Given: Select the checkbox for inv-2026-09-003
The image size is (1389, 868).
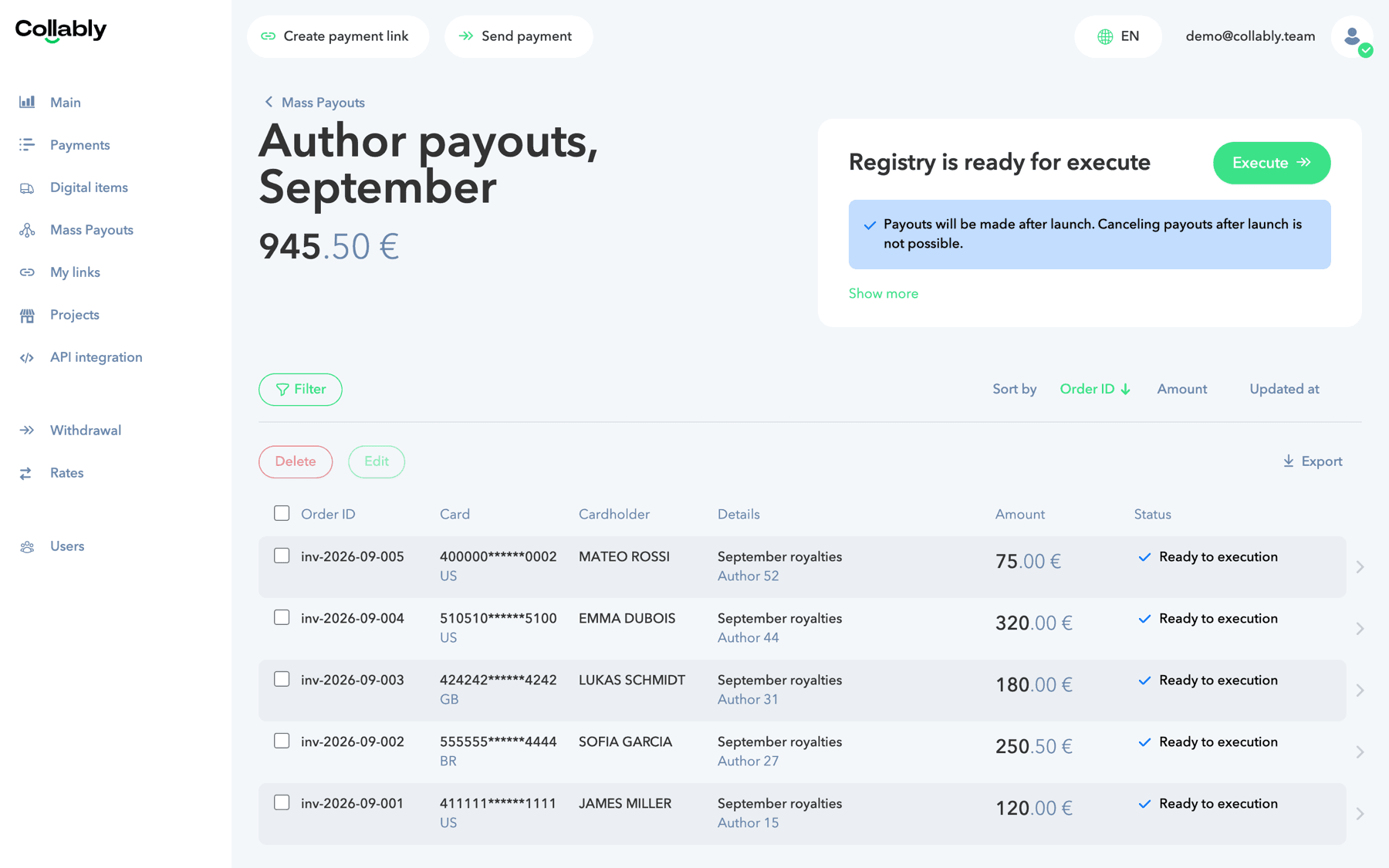Looking at the screenshot, I should pos(282,679).
